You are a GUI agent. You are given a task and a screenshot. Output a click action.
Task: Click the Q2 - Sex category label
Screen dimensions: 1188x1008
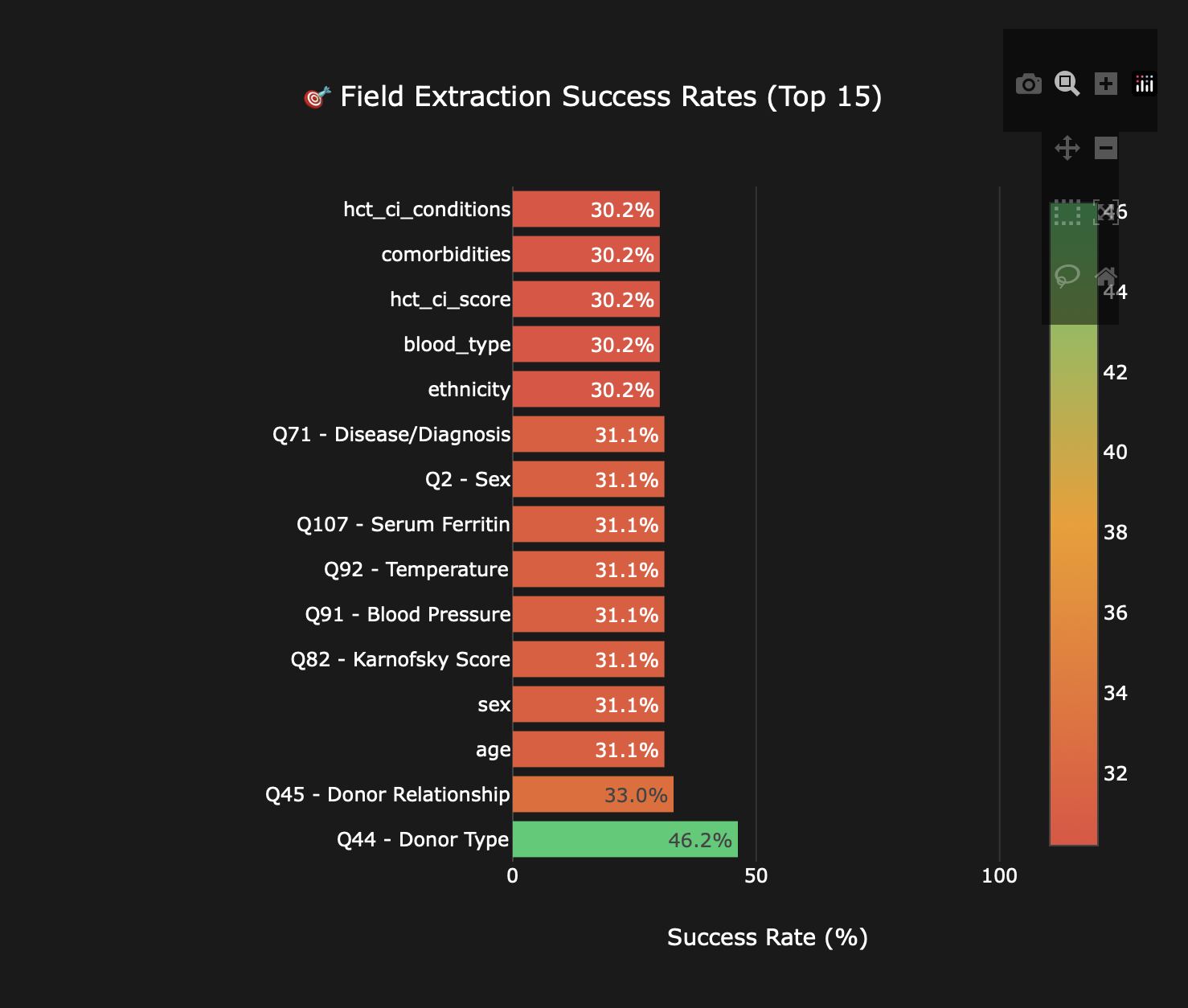(x=467, y=479)
